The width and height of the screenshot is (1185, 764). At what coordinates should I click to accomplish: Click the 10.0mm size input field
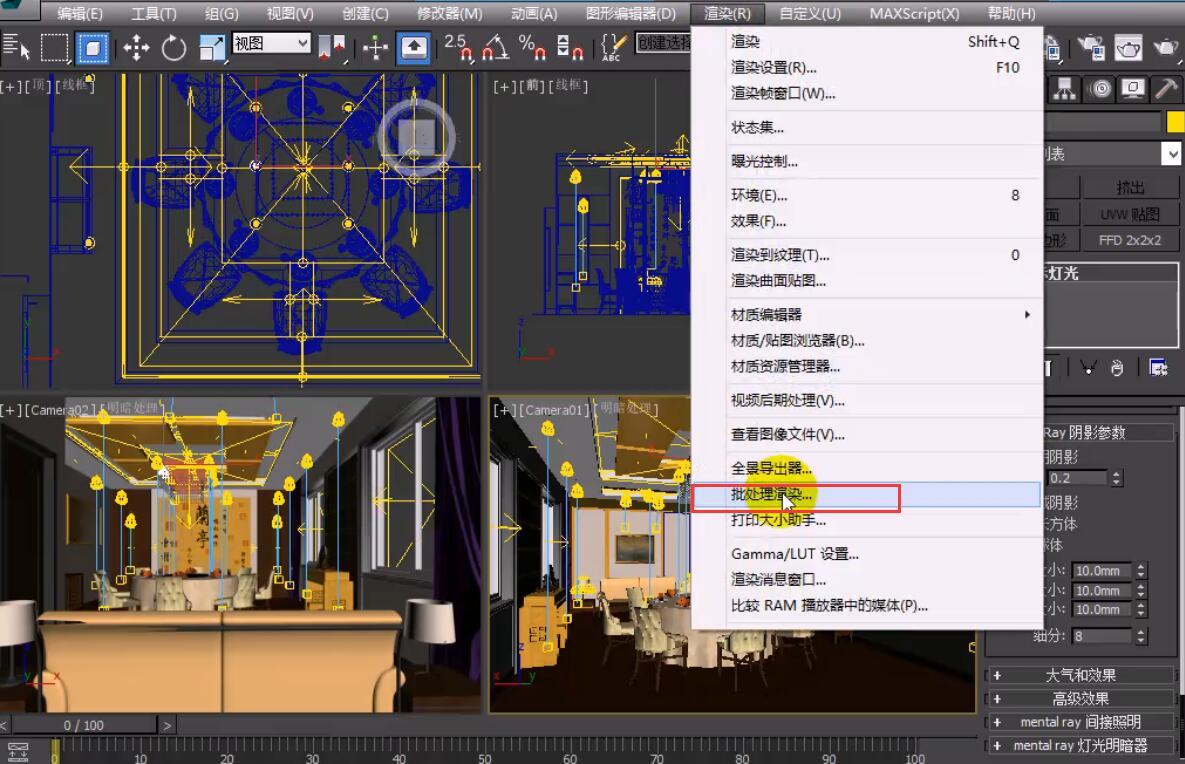[x=1101, y=571]
